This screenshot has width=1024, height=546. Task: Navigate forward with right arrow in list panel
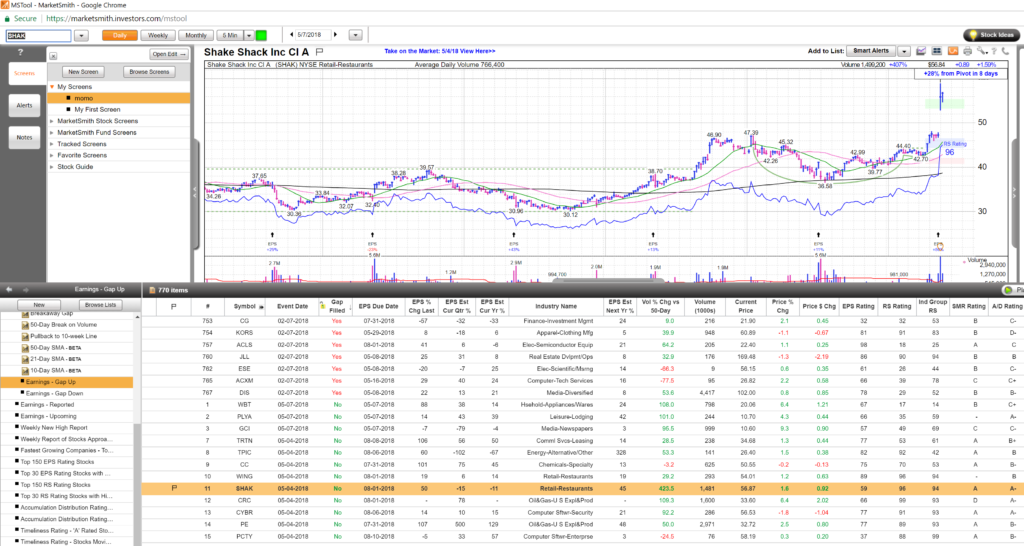(26, 289)
